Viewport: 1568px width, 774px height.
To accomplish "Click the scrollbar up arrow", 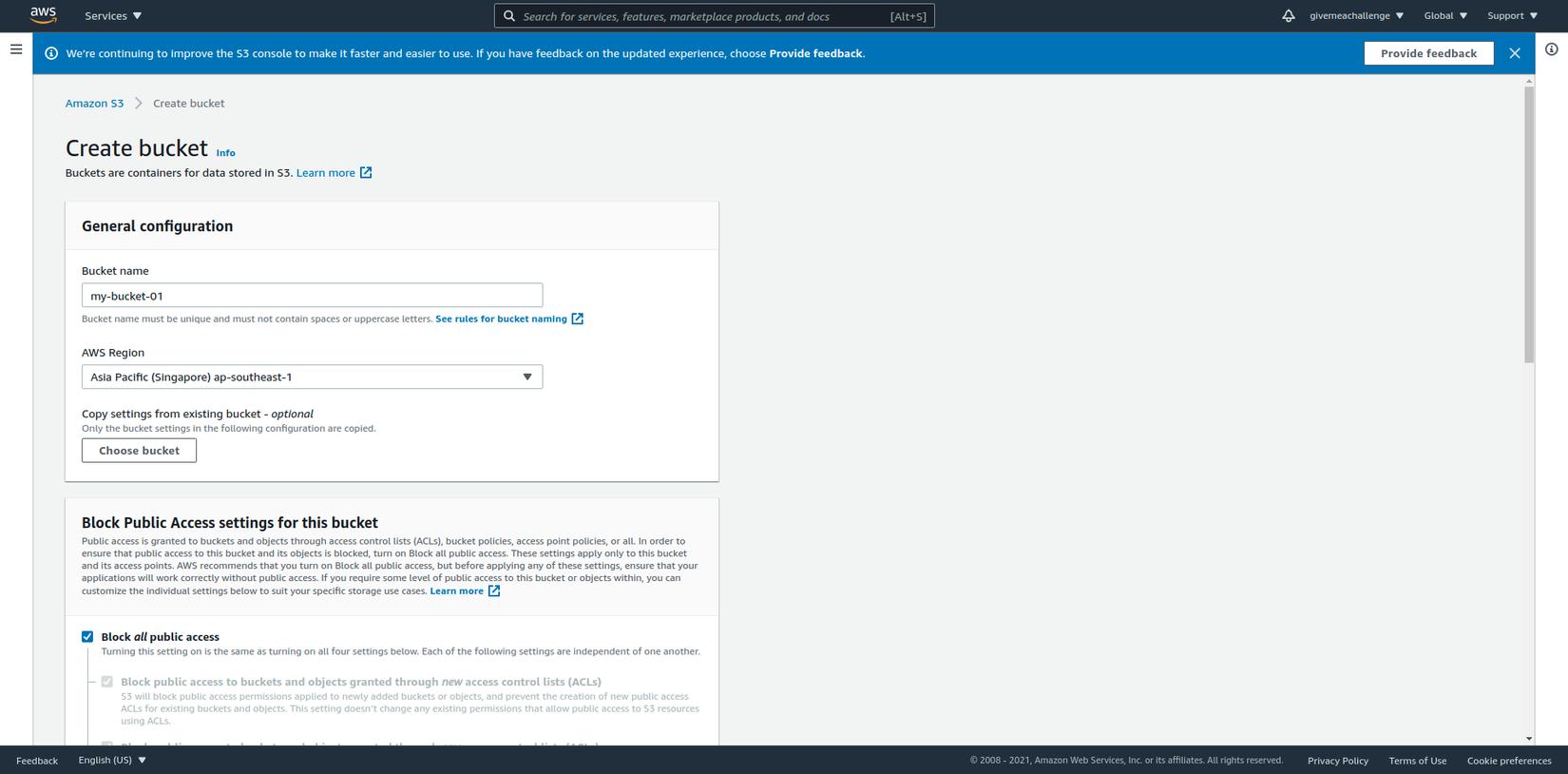I will [1529, 81].
